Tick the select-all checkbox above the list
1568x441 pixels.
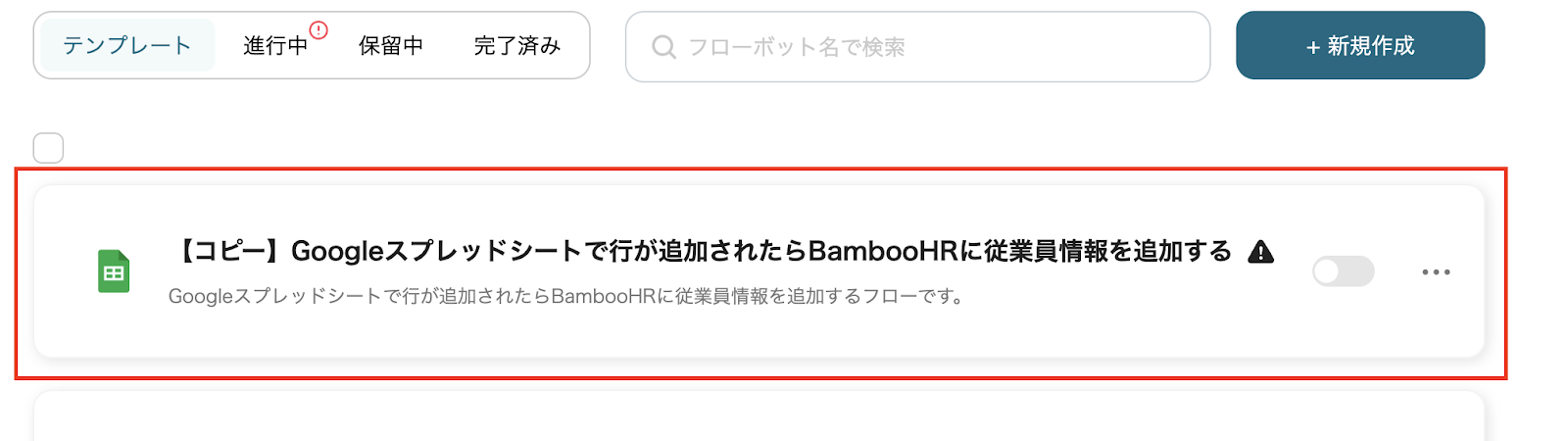click(48, 148)
